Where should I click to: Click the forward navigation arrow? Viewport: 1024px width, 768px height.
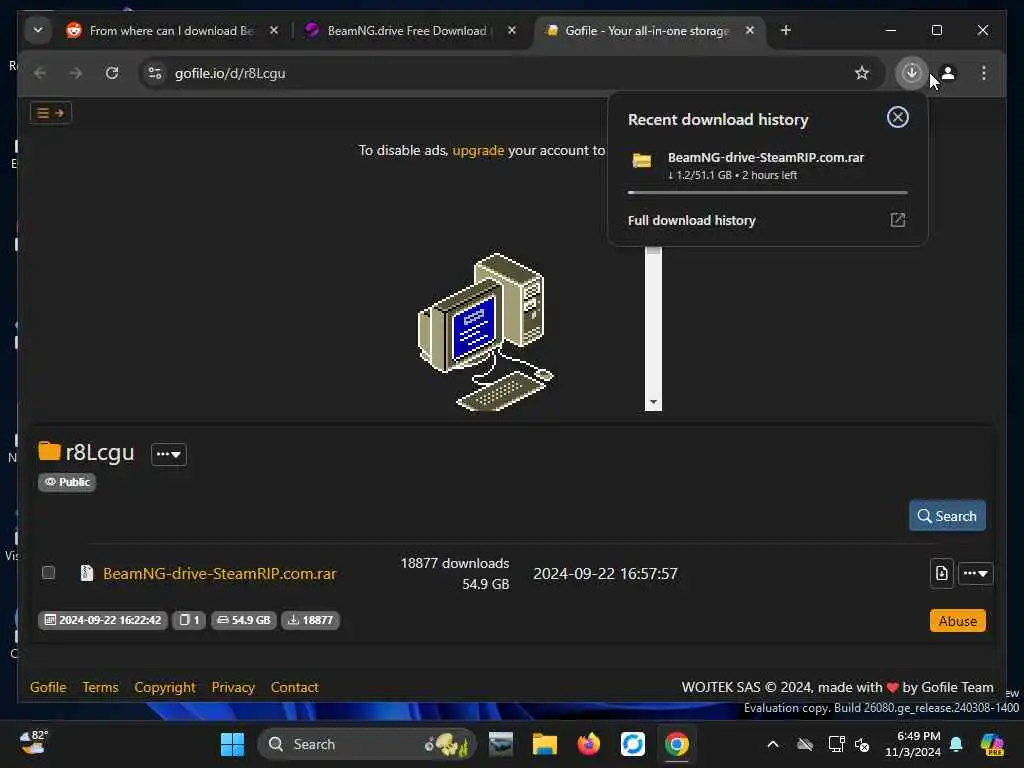tap(76, 72)
